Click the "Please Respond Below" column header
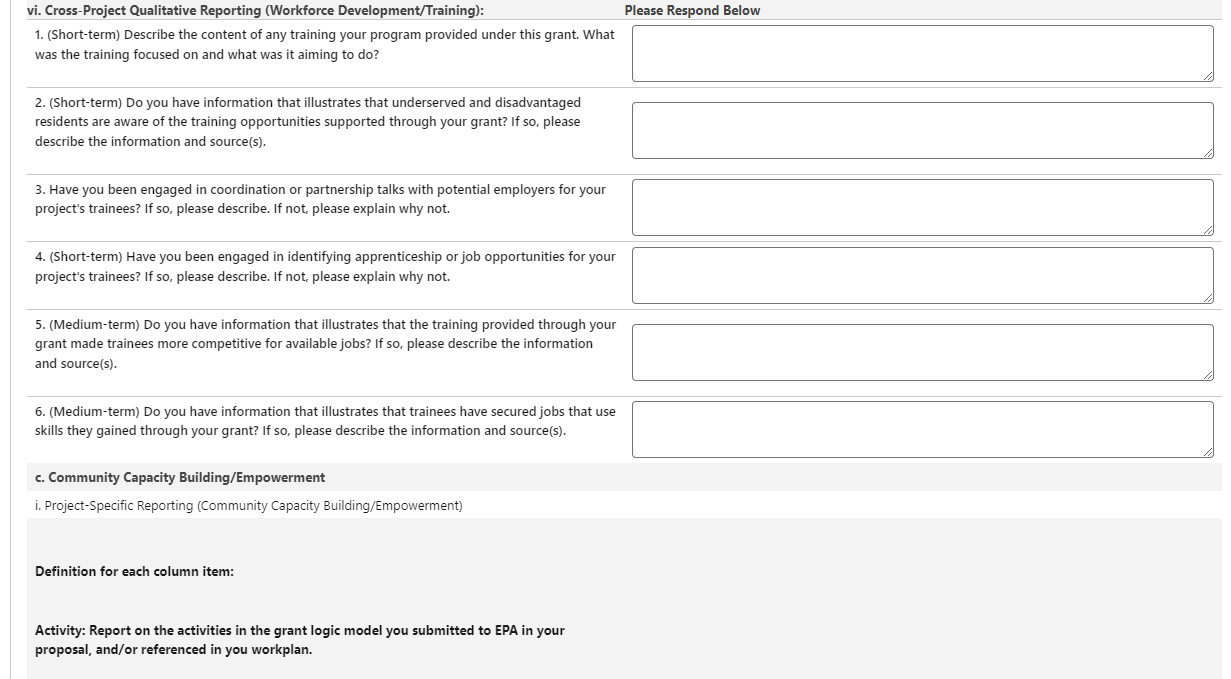This screenshot has height=679, width=1231. pyautogui.click(x=692, y=11)
